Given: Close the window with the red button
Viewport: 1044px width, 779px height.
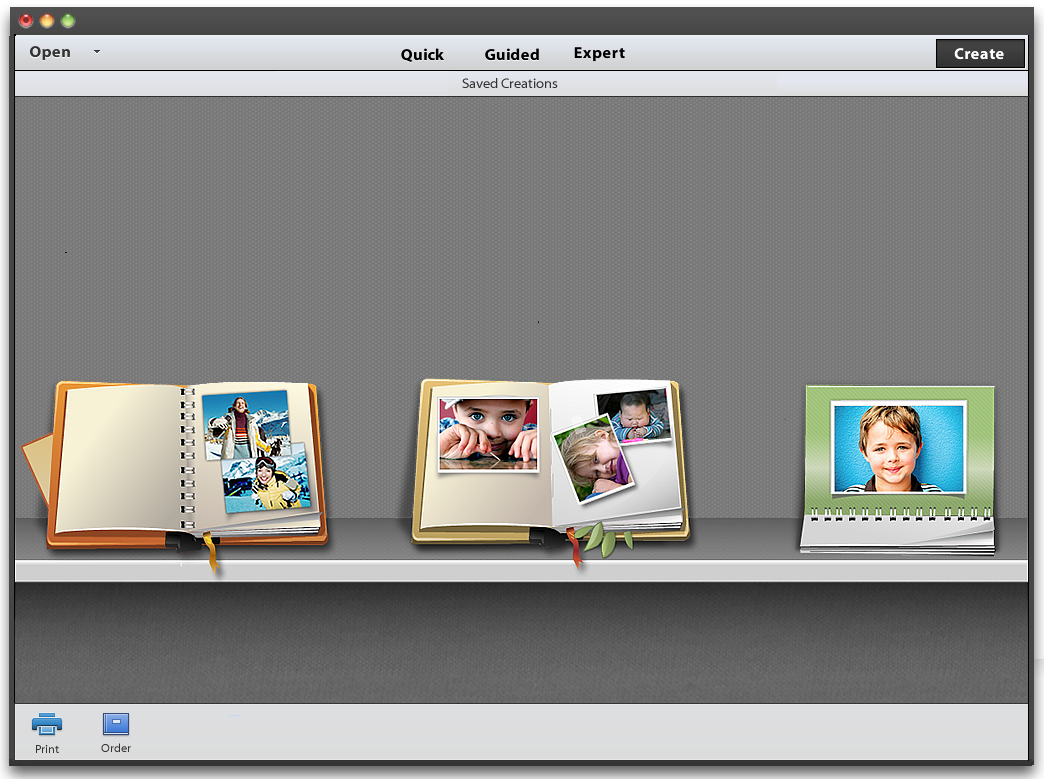Looking at the screenshot, I should point(26,21).
